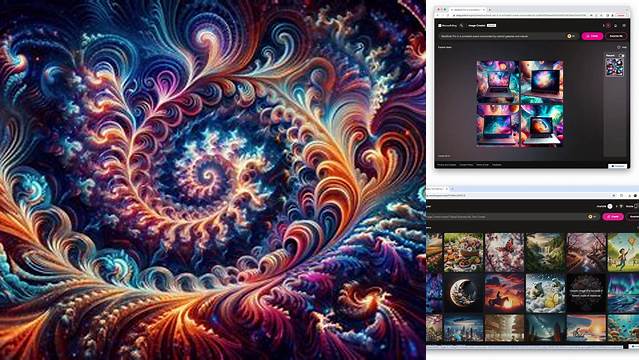Click the browser back arrow in upper window
639x360 pixels.
pyautogui.click(x=438, y=15)
